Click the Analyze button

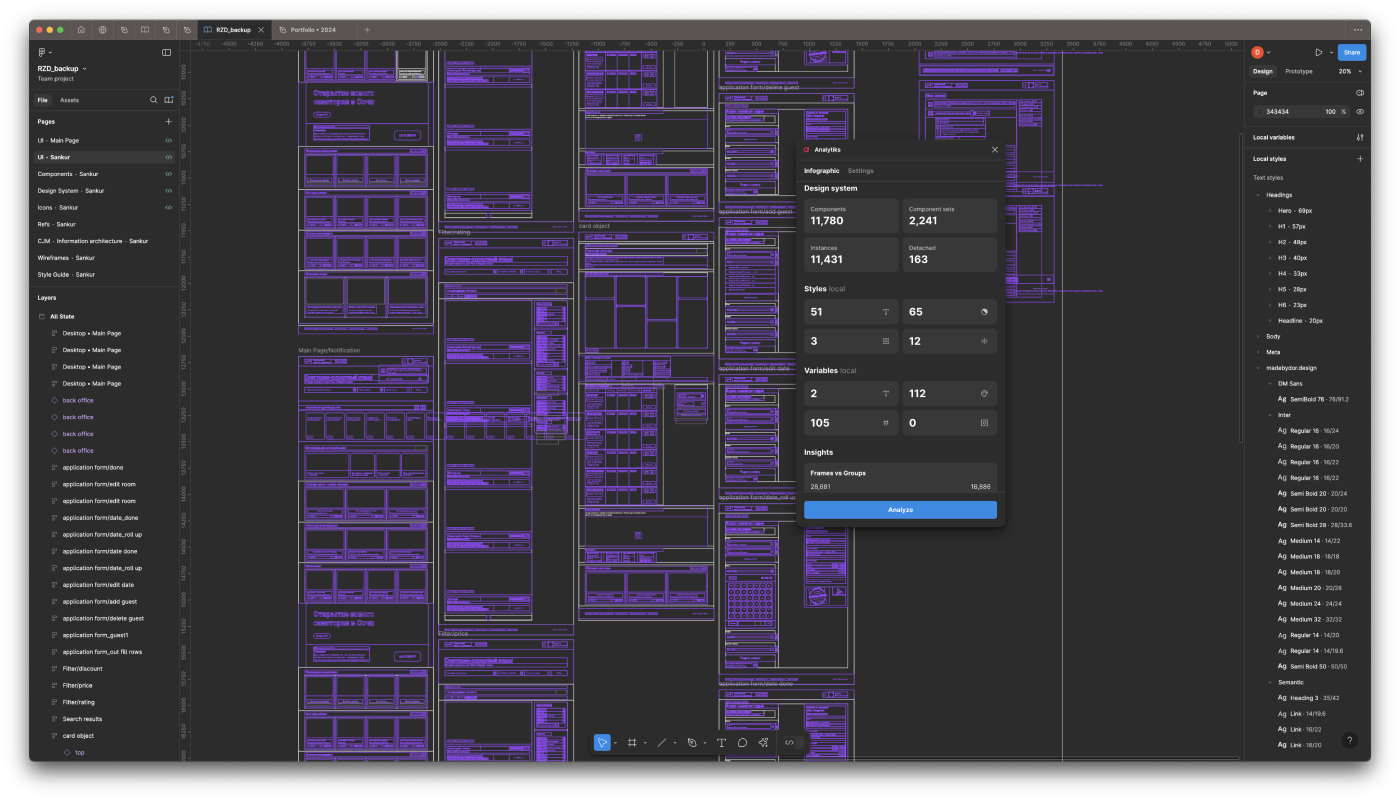pos(899,509)
